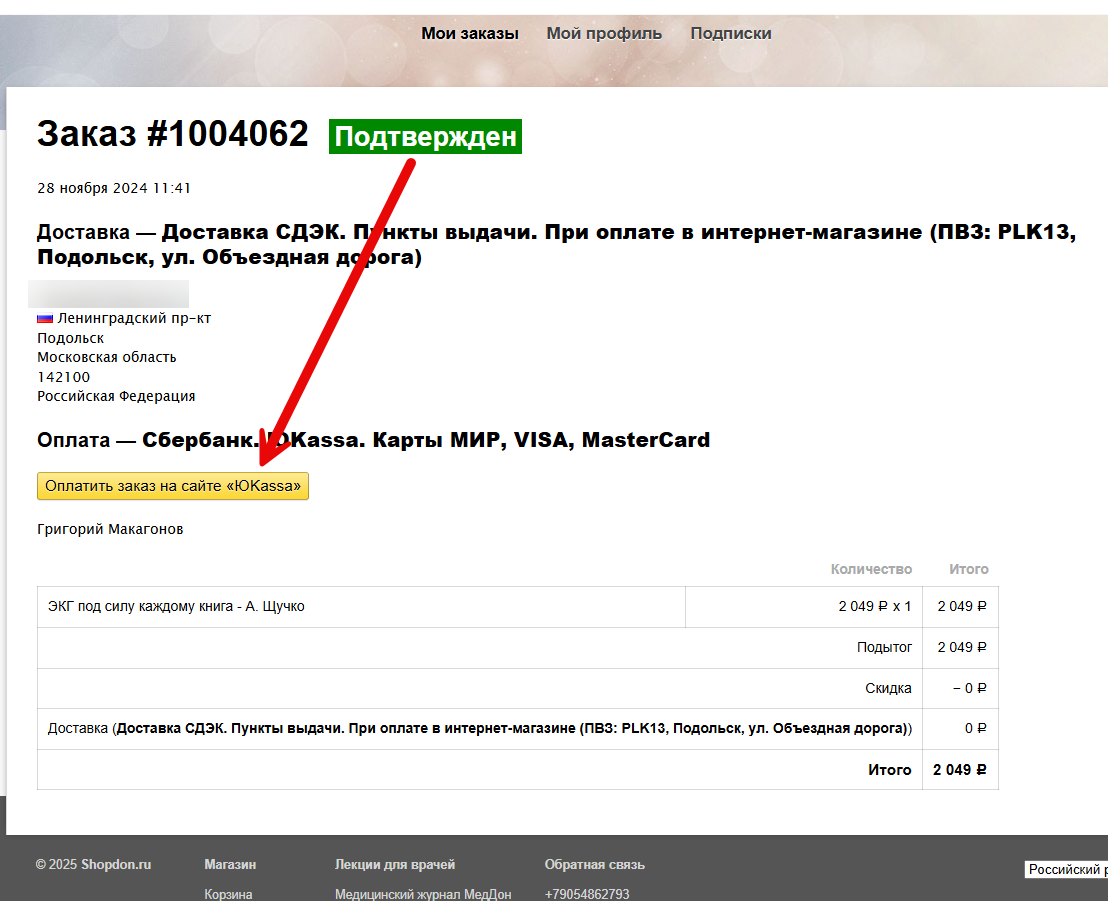Click the Итого column header

[x=968, y=569]
